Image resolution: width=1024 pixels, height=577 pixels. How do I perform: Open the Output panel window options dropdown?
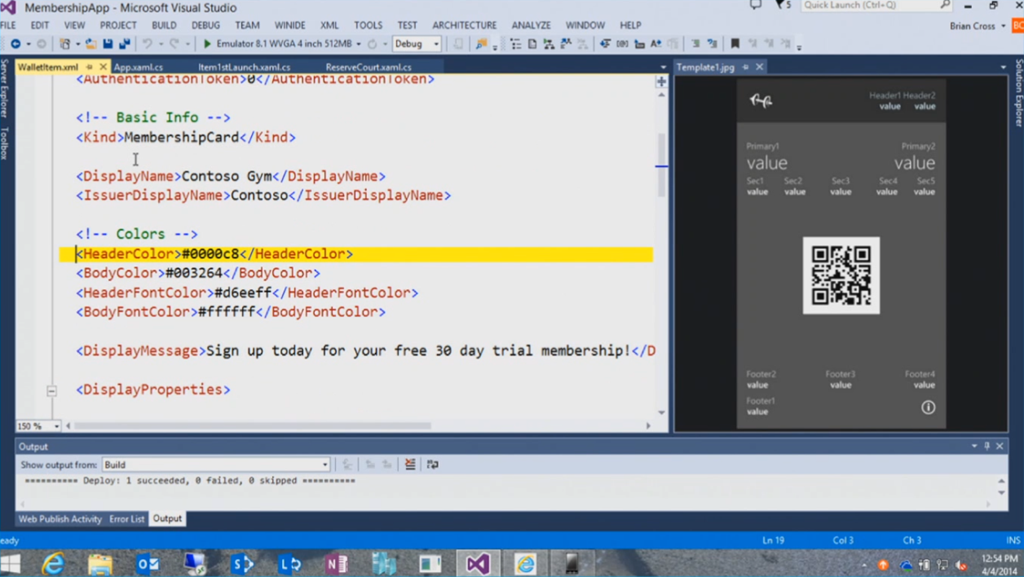click(974, 446)
